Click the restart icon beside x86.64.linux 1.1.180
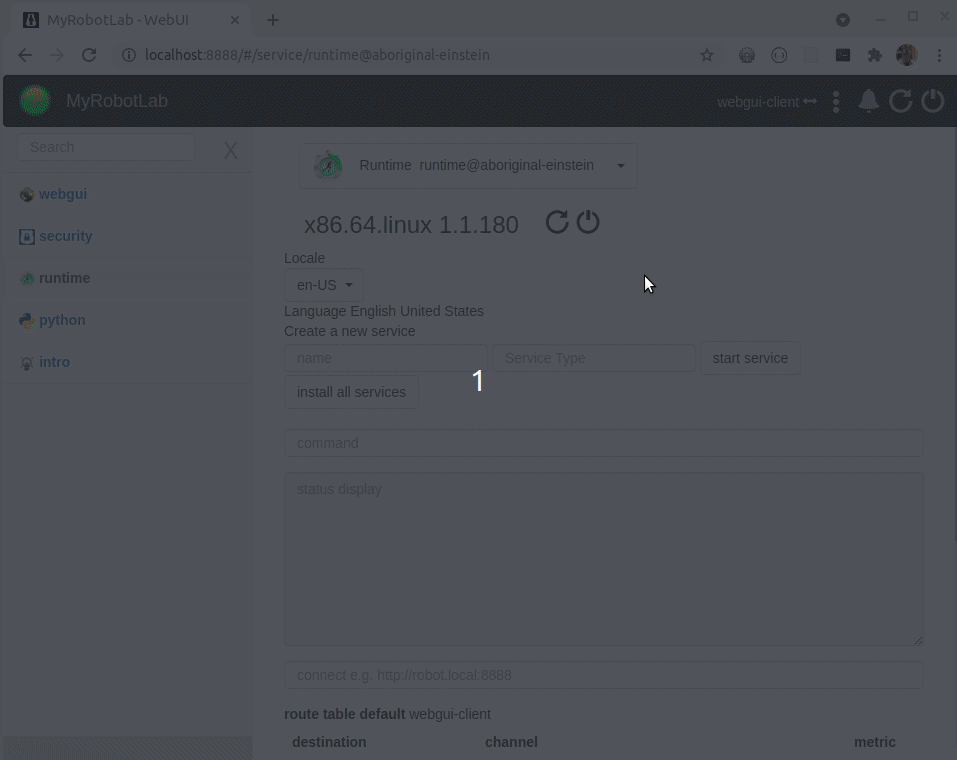The width and height of the screenshot is (957, 760). [557, 222]
